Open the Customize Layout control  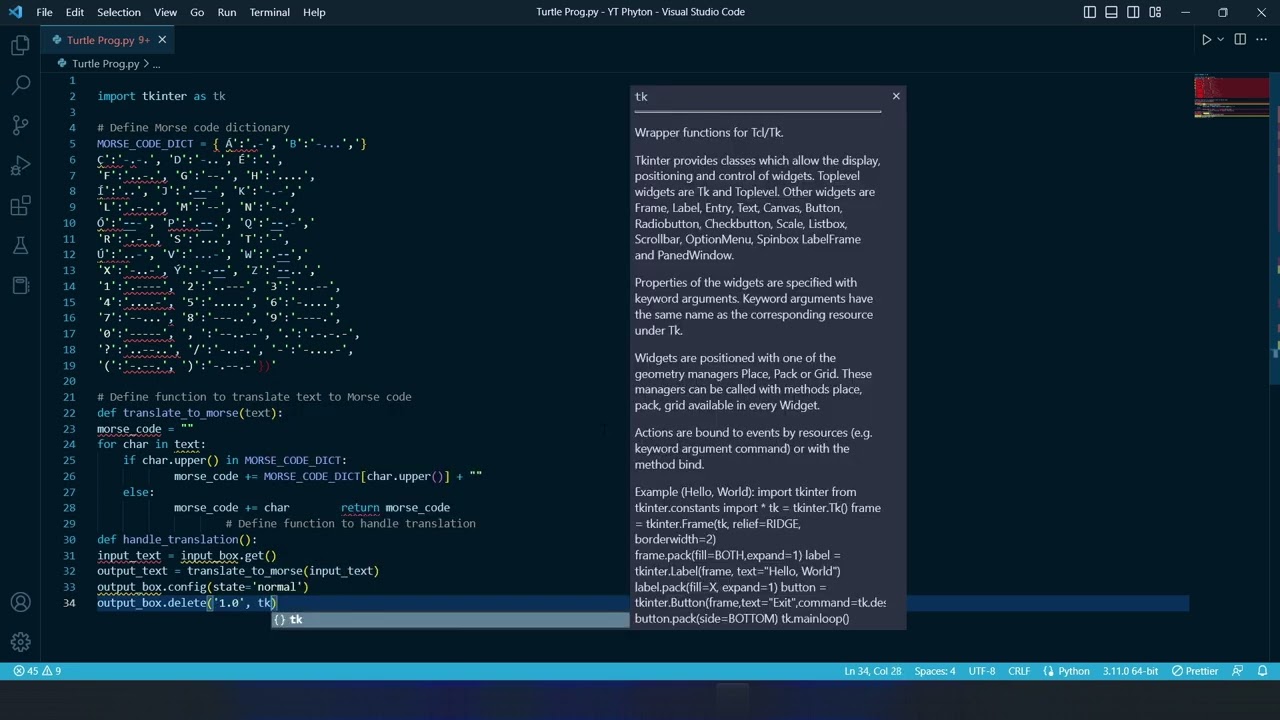coord(1156,12)
